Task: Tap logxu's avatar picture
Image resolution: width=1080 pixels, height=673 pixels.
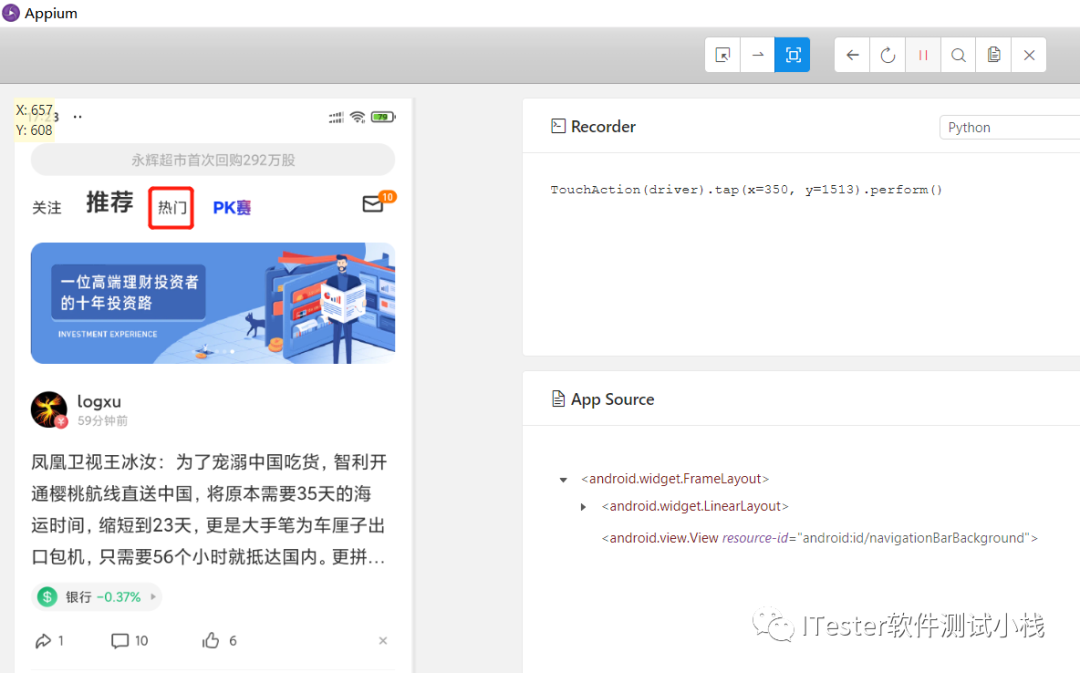Action: 50,410
